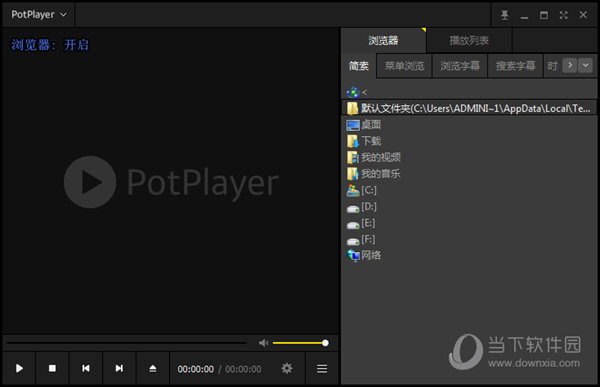
Task: Close the PotPlayer window
Action: point(583,15)
